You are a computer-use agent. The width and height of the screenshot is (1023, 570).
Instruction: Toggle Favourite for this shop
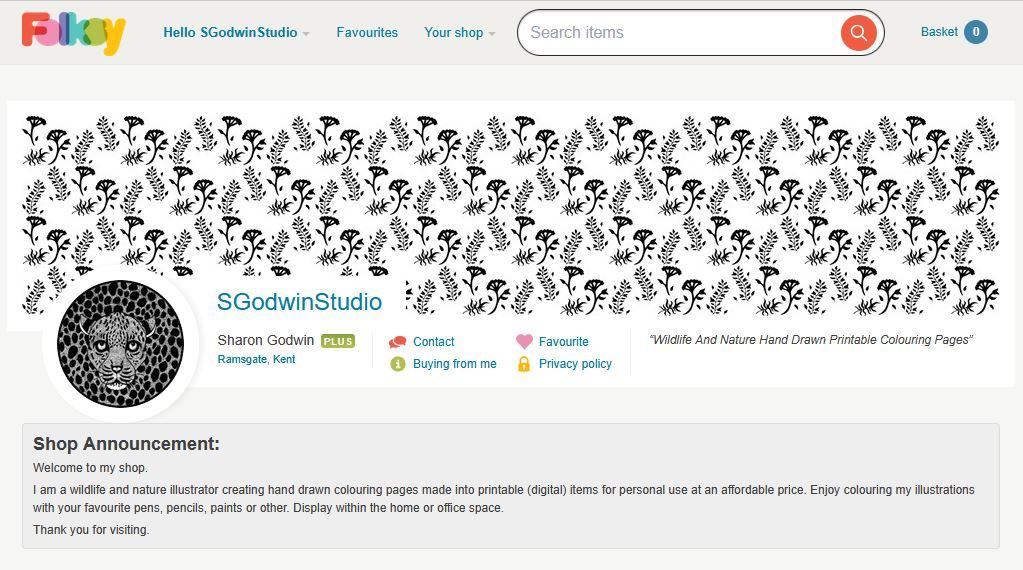click(563, 342)
